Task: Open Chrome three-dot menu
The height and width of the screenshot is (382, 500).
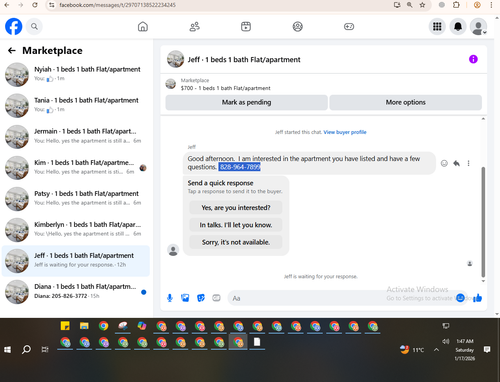Action: coord(491,5)
